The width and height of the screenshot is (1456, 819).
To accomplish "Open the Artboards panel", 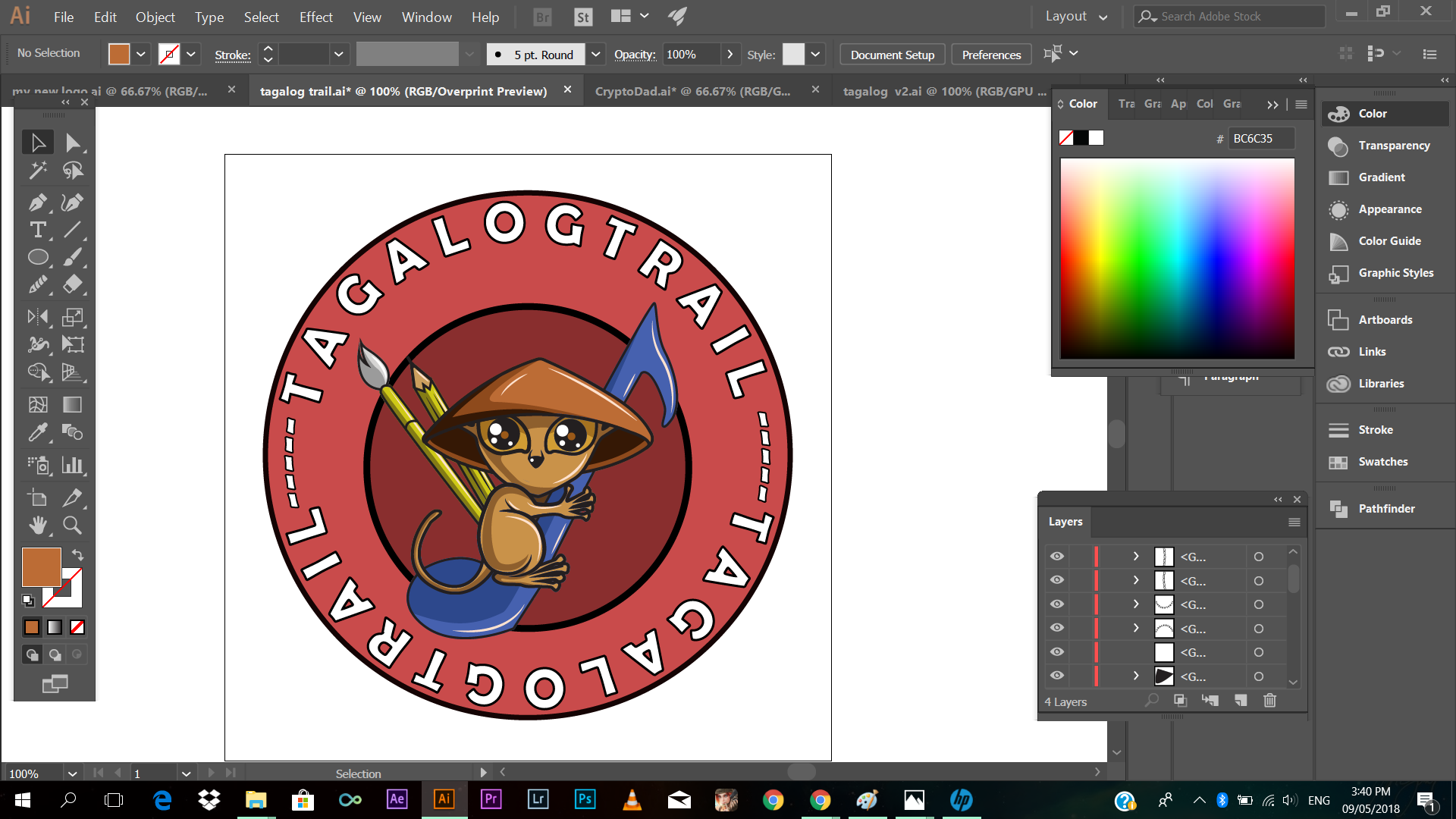I will click(x=1385, y=320).
